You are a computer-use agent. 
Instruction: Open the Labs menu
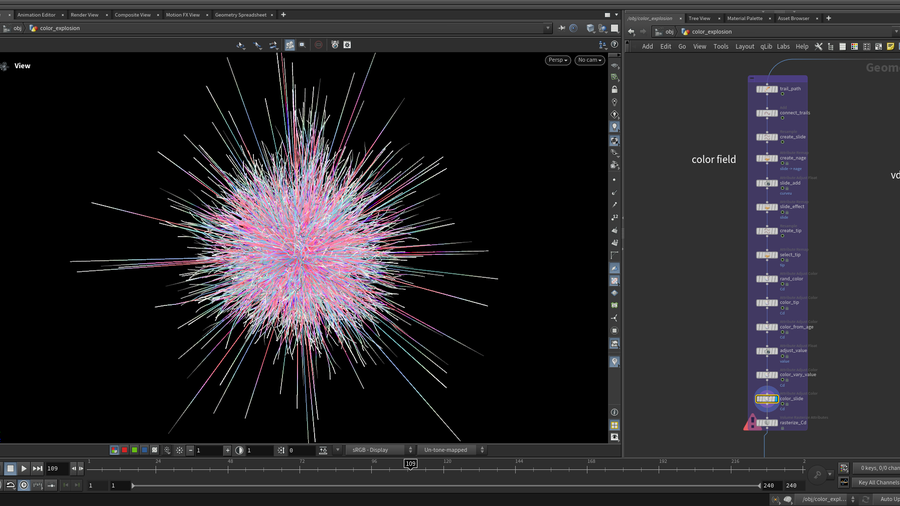(783, 46)
